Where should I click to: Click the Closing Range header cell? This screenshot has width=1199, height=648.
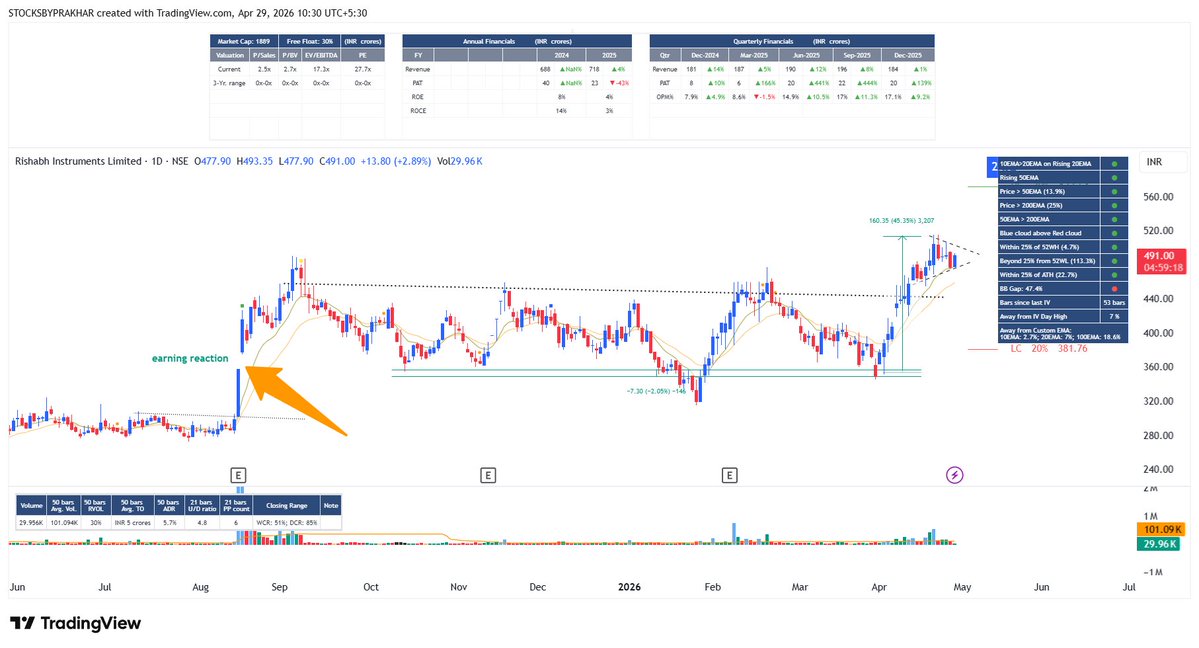[x=287, y=506]
